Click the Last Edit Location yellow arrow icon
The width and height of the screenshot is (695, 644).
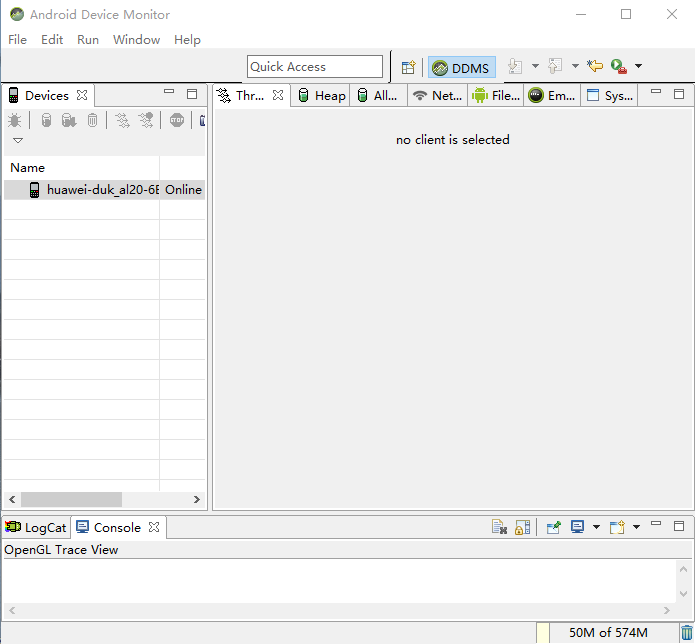coord(595,66)
